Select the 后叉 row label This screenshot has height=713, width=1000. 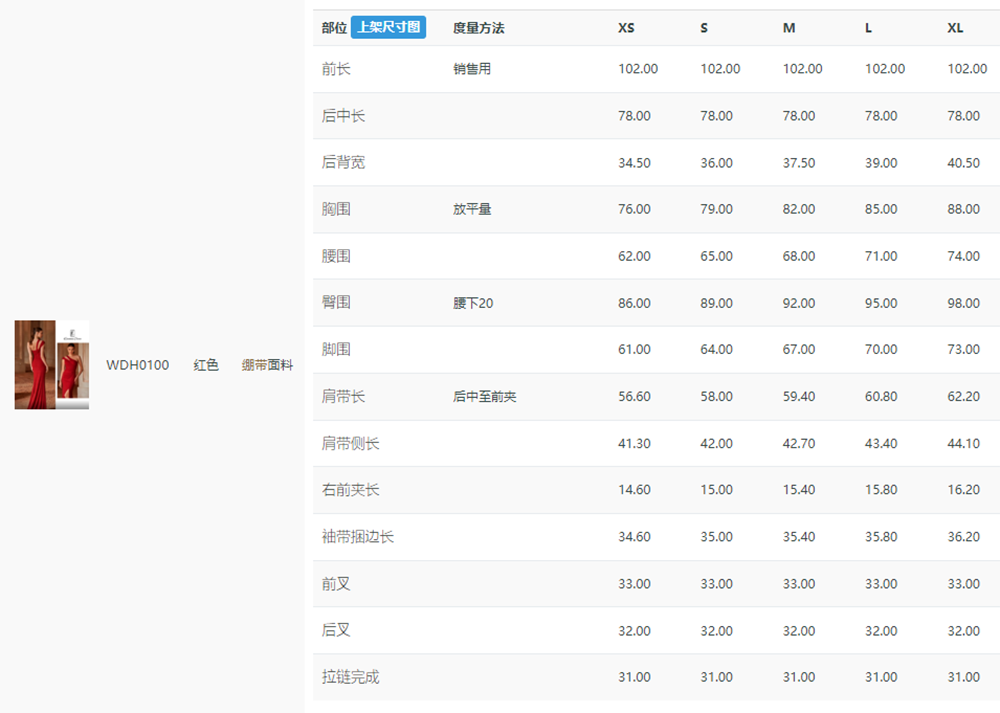coord(336,630)
